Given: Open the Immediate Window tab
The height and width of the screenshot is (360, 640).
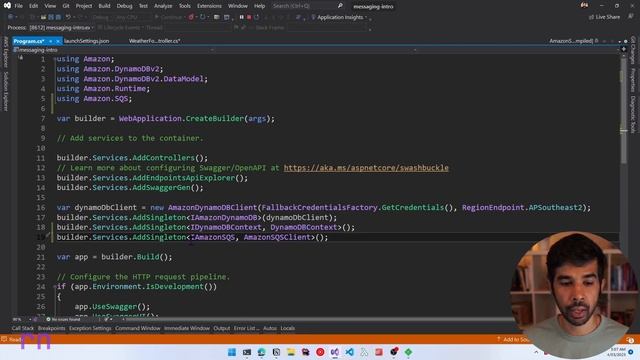Looking at the screenshot, I should coord(187,328).
